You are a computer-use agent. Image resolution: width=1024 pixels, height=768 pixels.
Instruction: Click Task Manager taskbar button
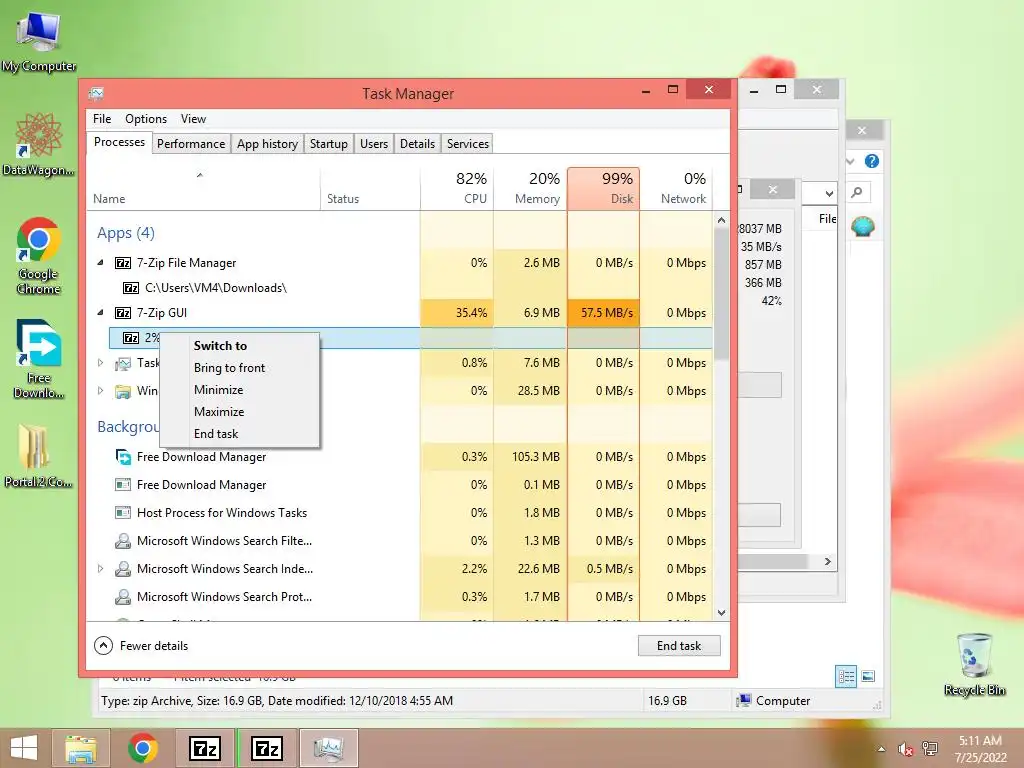click(328, 748)
